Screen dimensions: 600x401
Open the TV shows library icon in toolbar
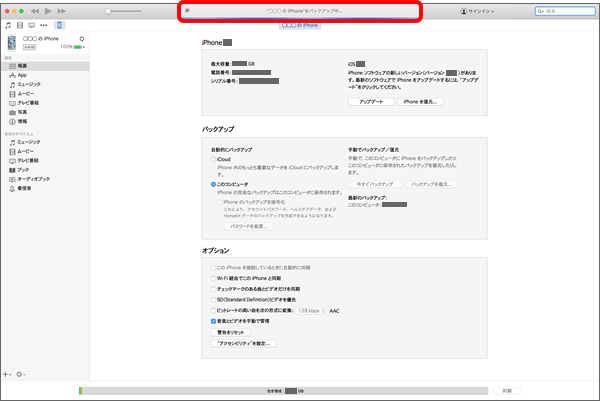click(x=31, y=25)
